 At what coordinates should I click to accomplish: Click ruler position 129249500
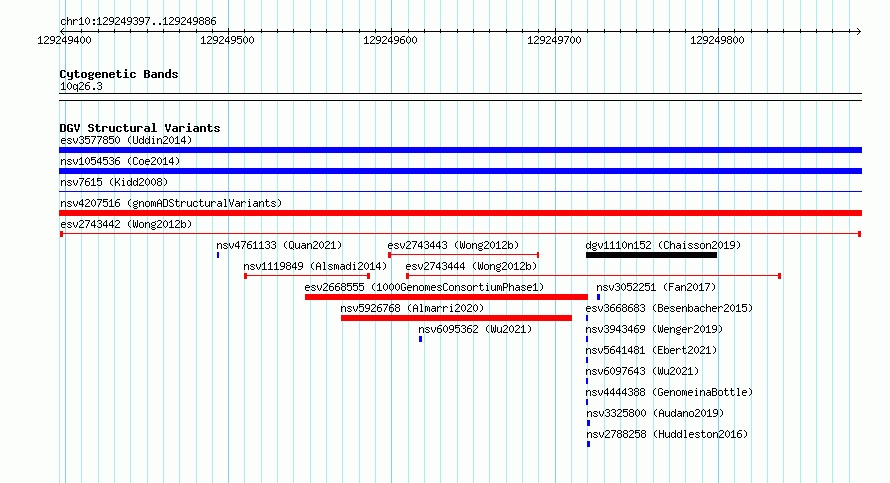click(227, 40)
